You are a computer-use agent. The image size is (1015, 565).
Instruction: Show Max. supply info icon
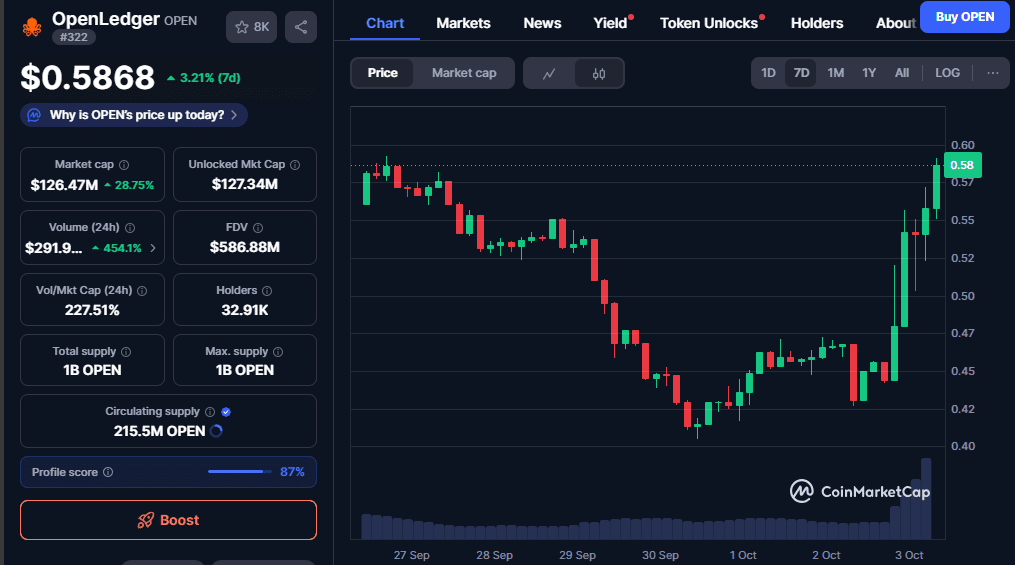(x=278, y=352)
